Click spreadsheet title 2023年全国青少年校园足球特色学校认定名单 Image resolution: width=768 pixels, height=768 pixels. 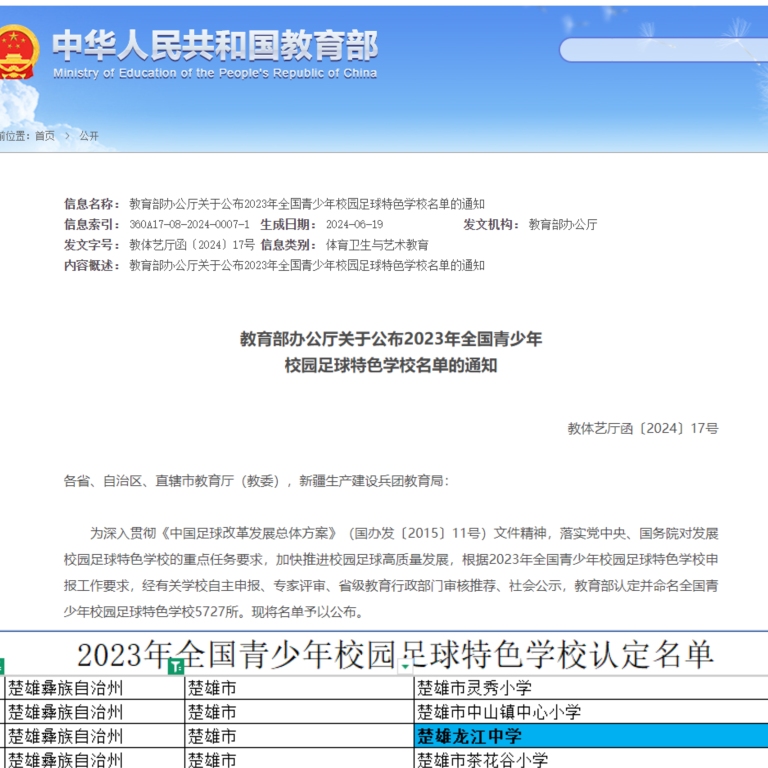[x=395, y=655]
